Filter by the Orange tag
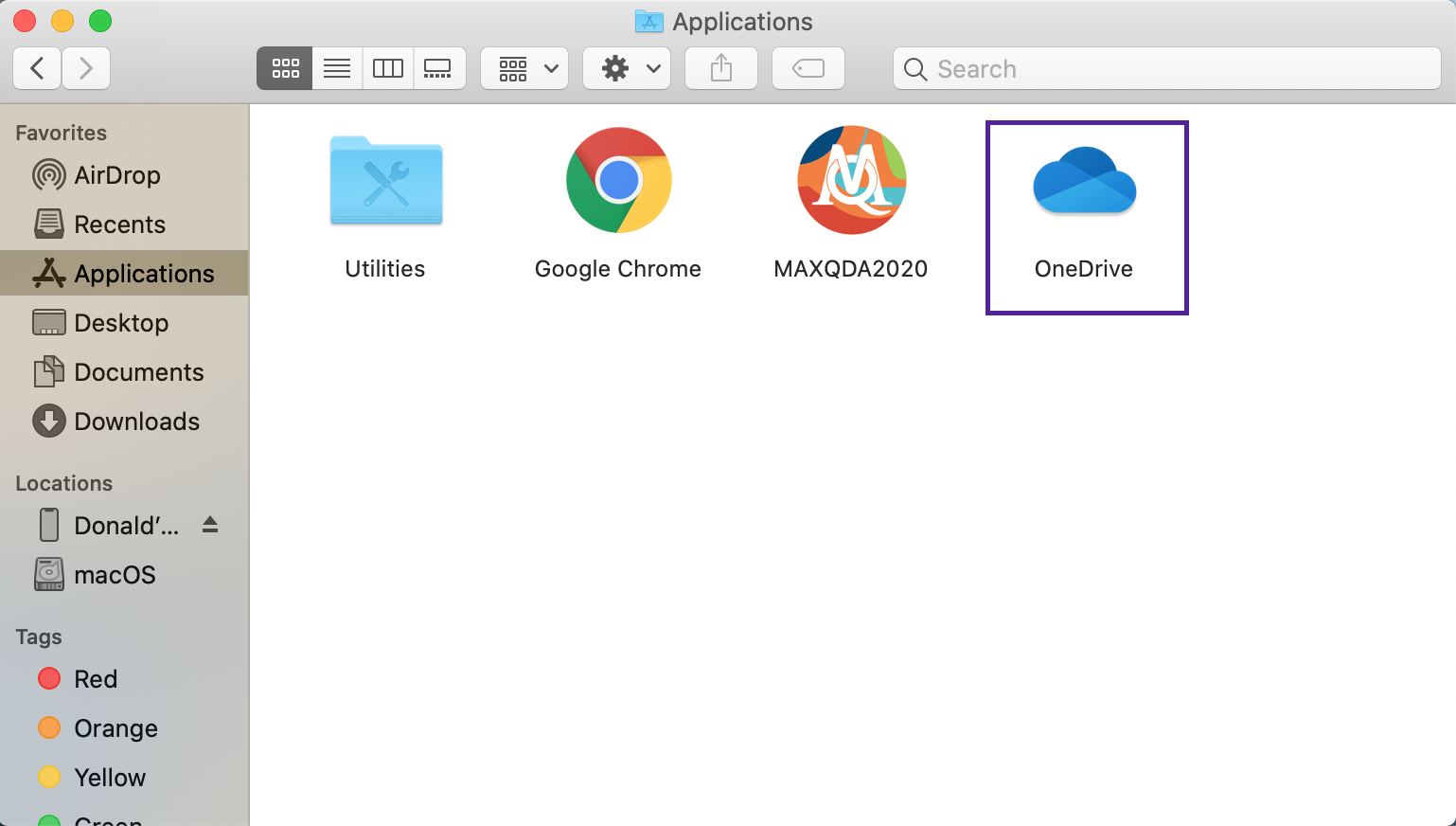The height and width of the screenshot is (826, 1456). coord(124,728)
